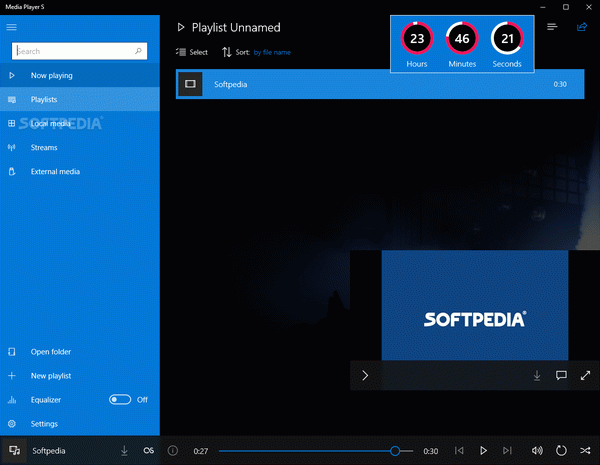Click the playback seek slider
This screenshot has width=600, height=465.
pos(316,451)
